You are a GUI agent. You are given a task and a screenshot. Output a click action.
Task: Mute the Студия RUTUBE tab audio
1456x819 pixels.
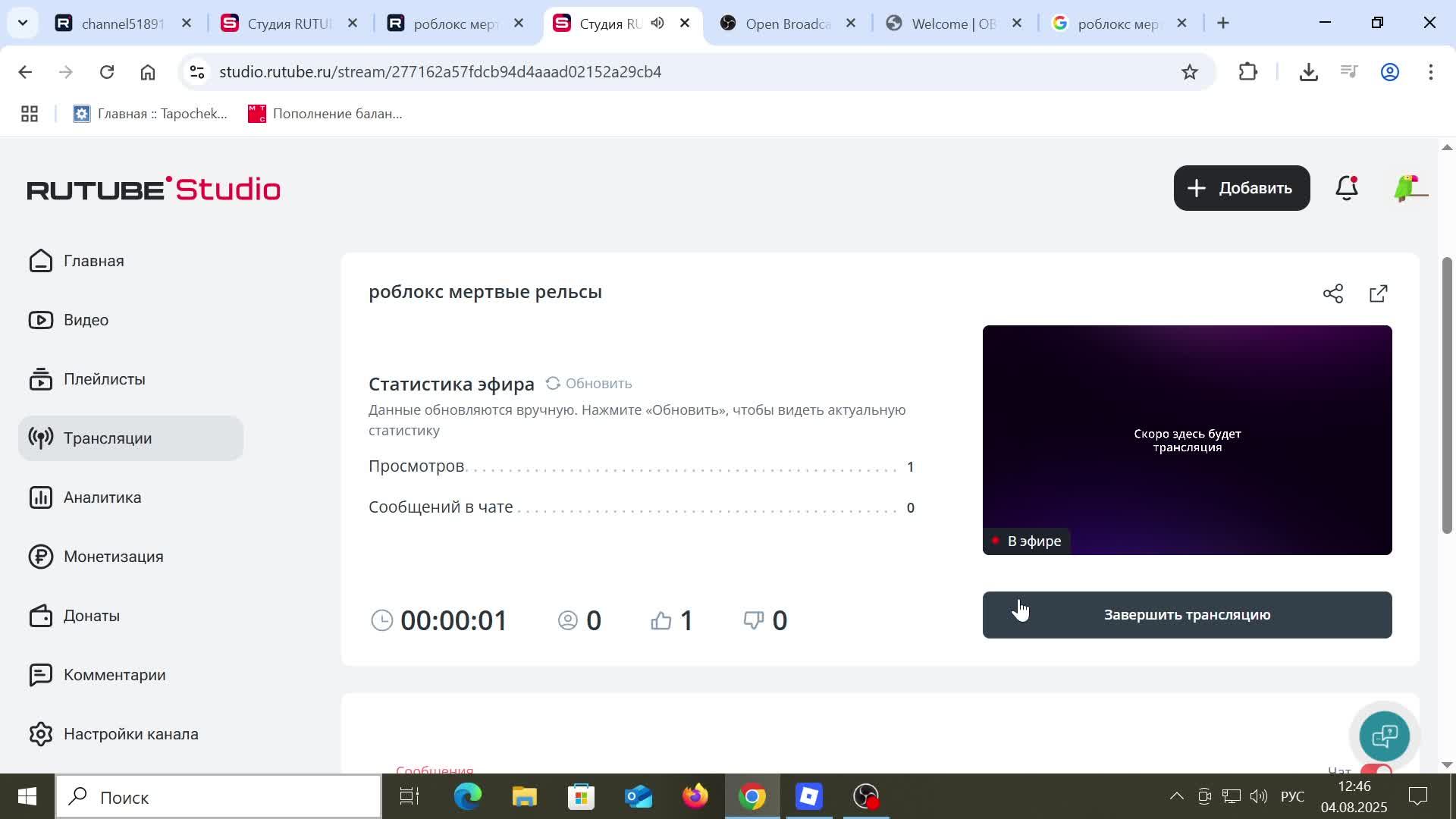657,23
